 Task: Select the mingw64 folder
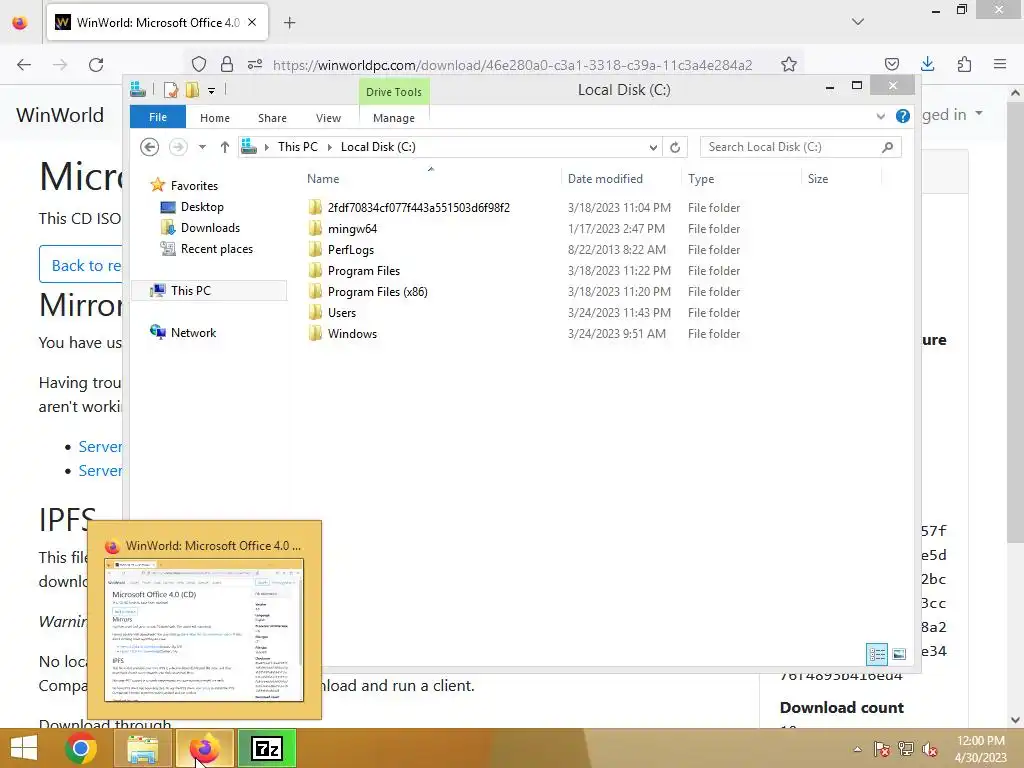(352, 229)
